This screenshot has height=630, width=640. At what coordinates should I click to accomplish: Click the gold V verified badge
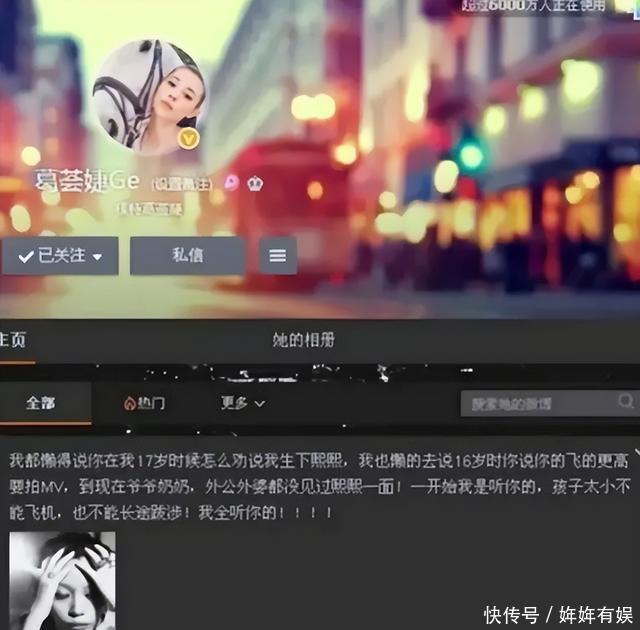coord(187,139)
